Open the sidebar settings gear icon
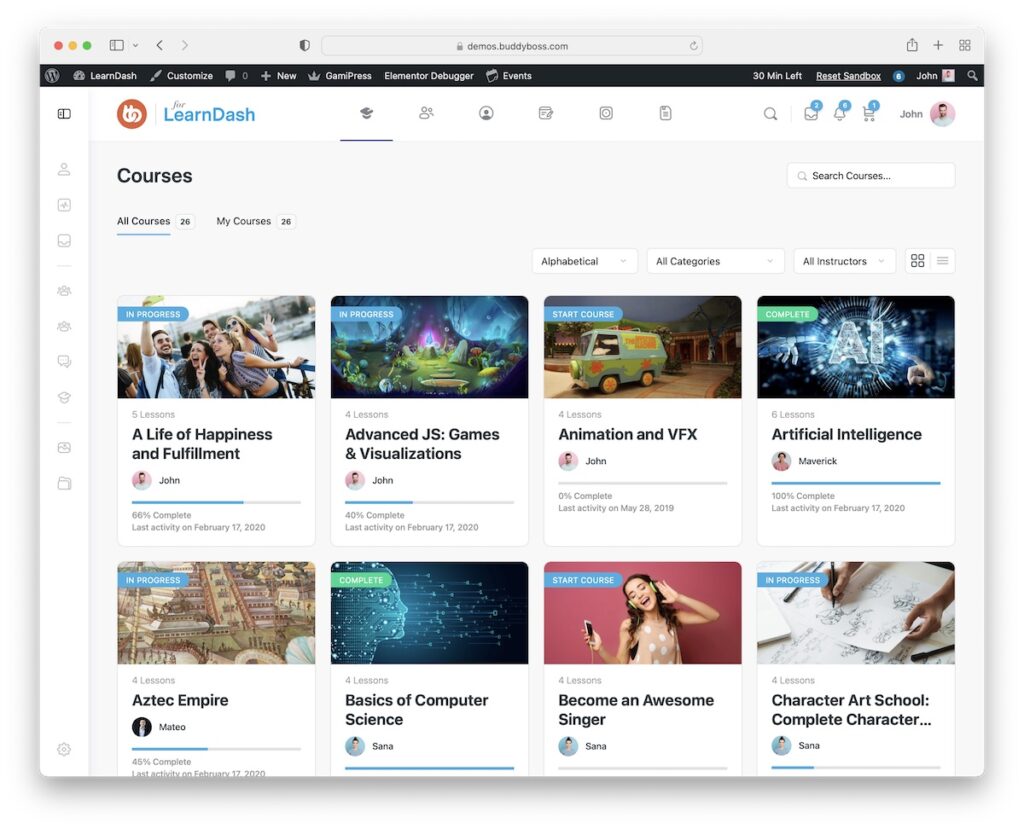The width and height of the screenshot is (1024, 829). pyautogui.click(x=64, y=749)
